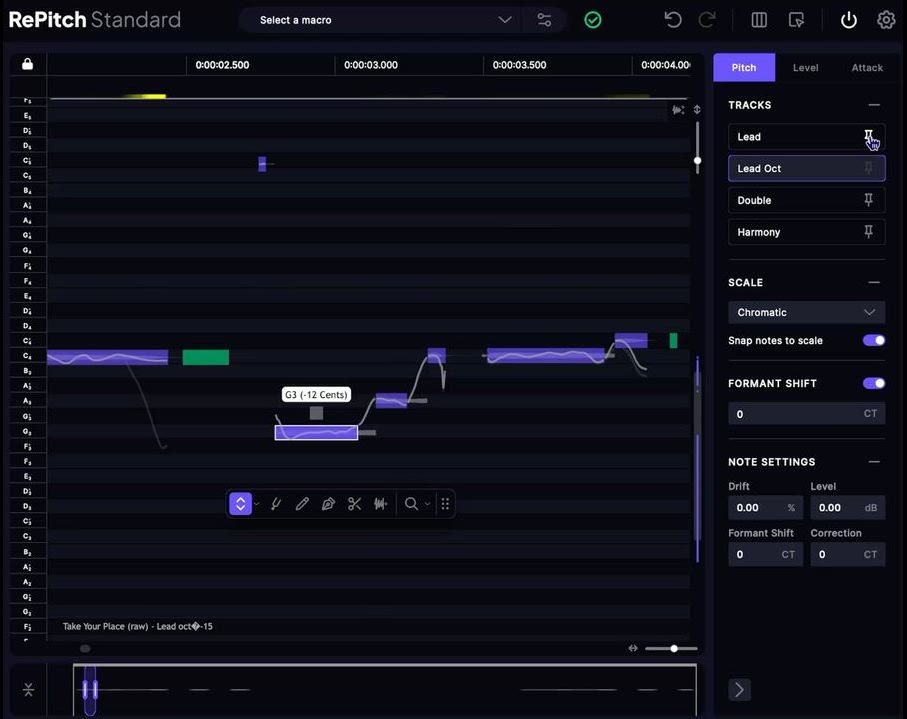
Task: Select the Double track
Action: tap(795, 200)
